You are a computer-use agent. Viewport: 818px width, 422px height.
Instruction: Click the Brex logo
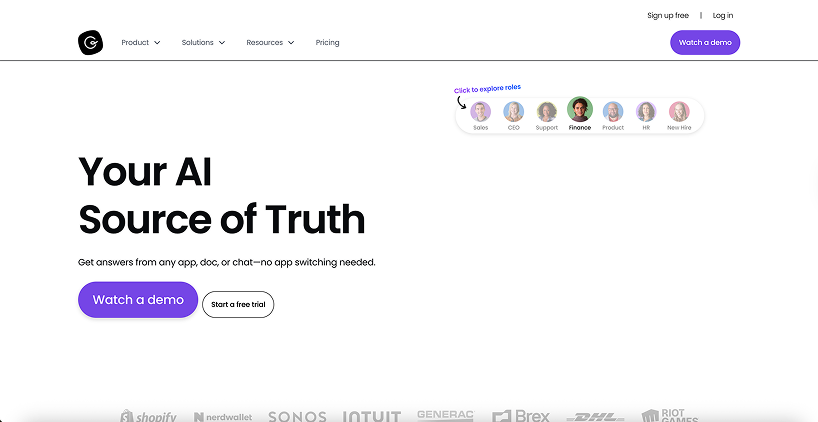(x=521, y=416)
